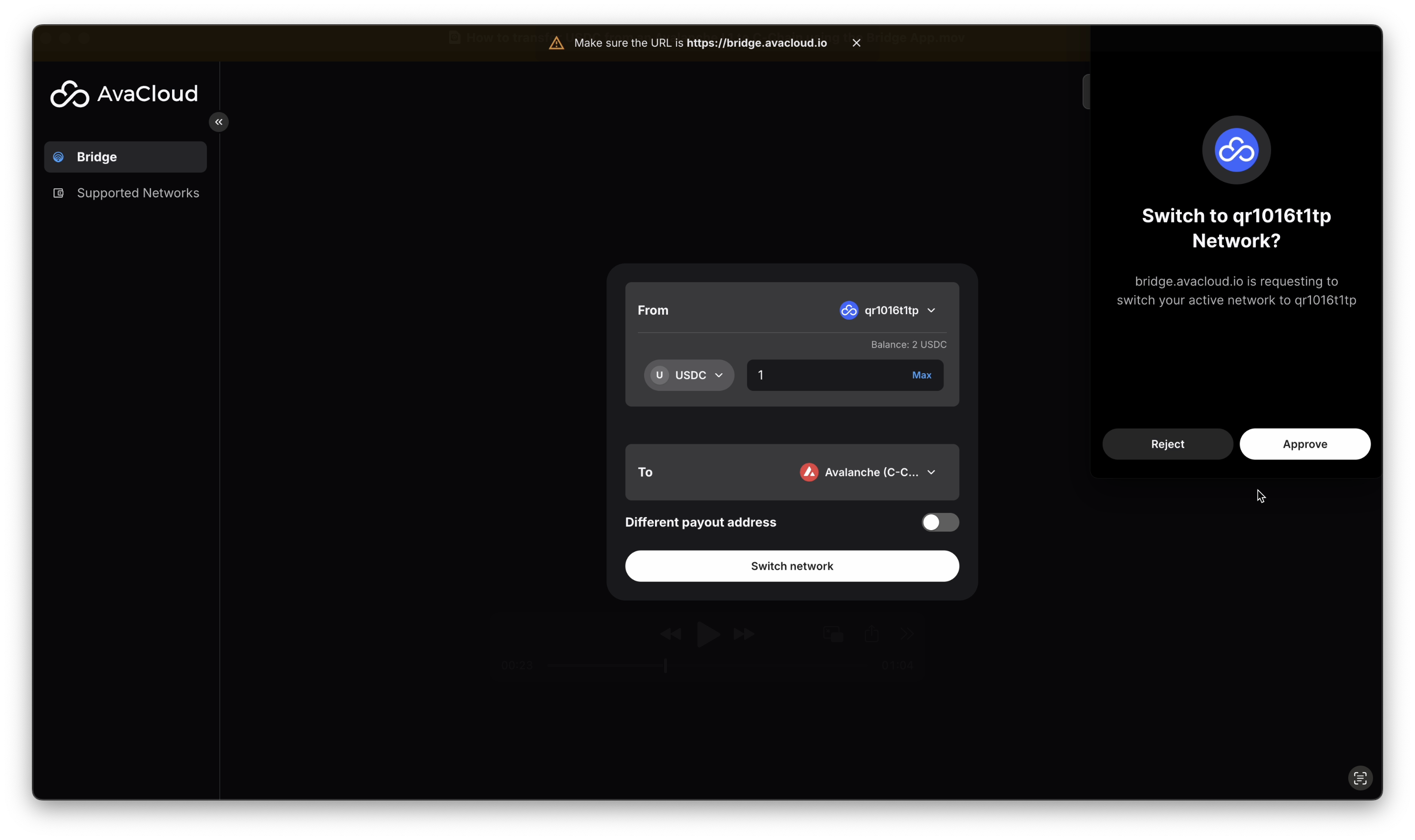Click the text-scan icon at bottom right
This screenshot has height=840, width=1415.
tap(1360, 779)
